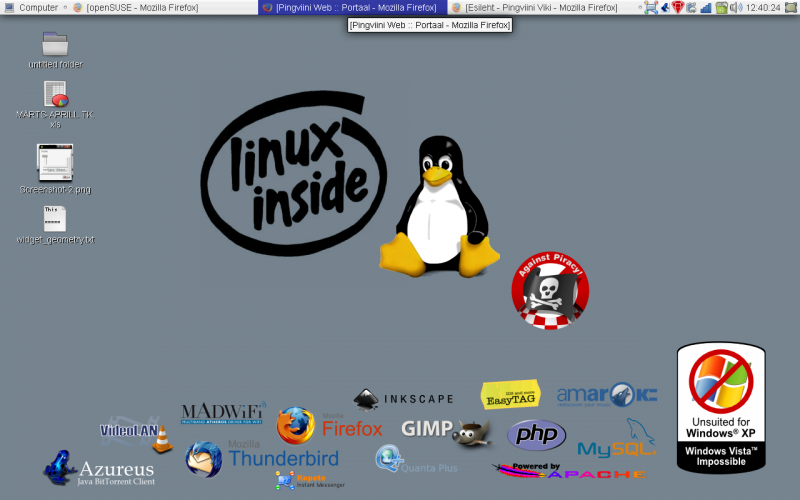The image size is (800, 500).
Task: Switch to Pingviini Web Portaal Firefox window
Action: click(352, 8)
